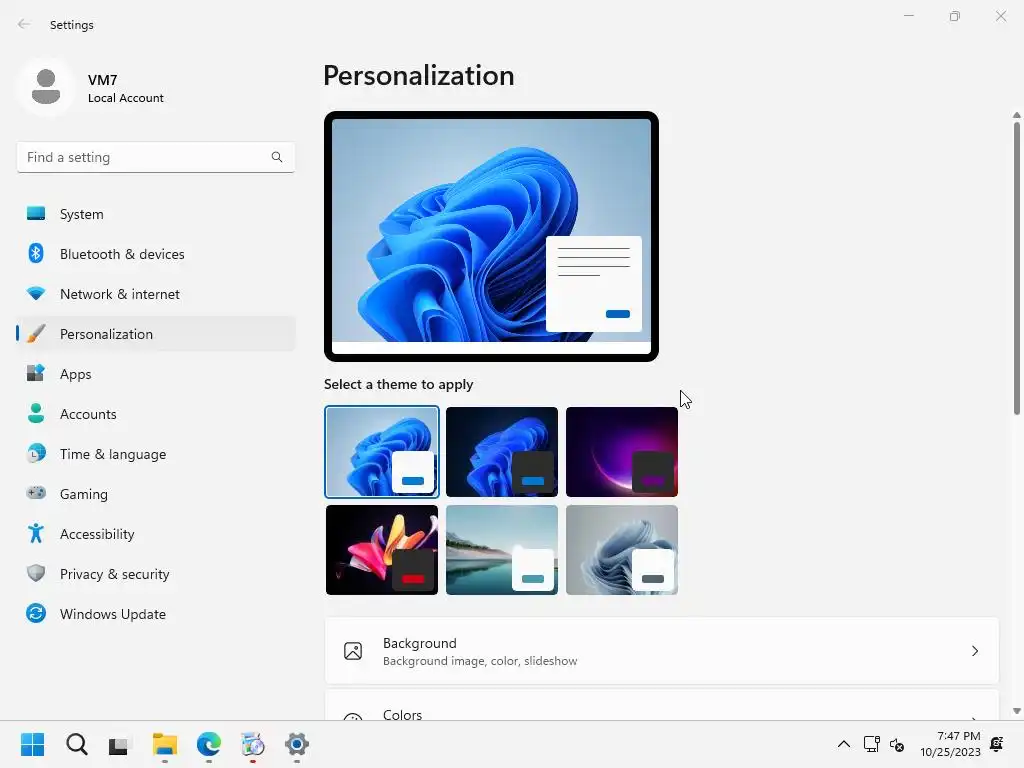This screenshot has height=768, width=1024.
Task: Apply the Windows light bloom theme
Action: 382,452
